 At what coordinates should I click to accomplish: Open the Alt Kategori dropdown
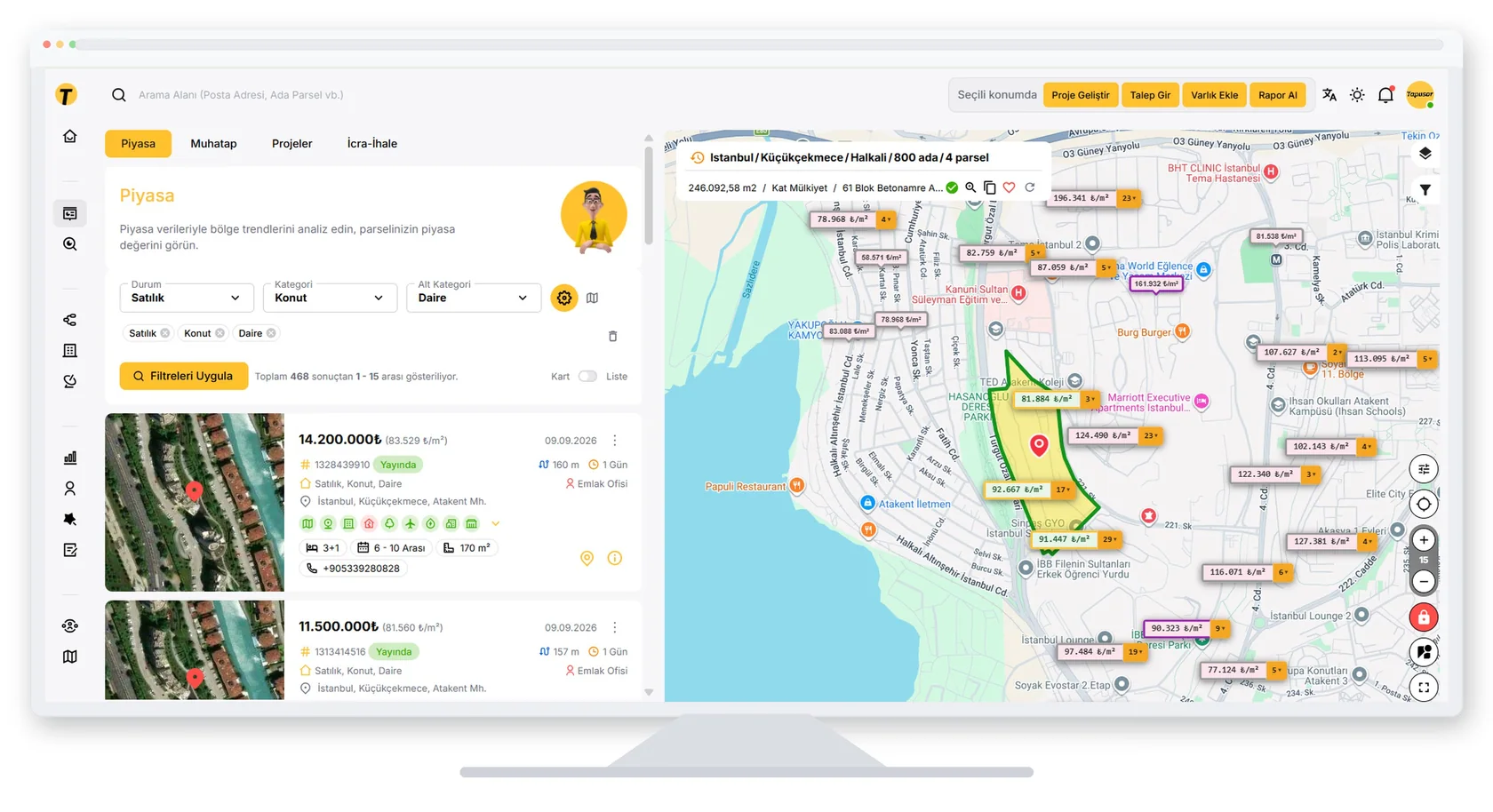click(x=474, y=298)
